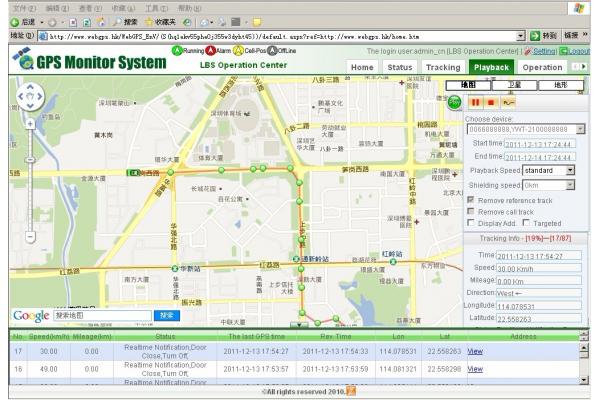Click the tab strip right scroll arrow
Screen dimensions: 600x400
[x=584, y=67]
